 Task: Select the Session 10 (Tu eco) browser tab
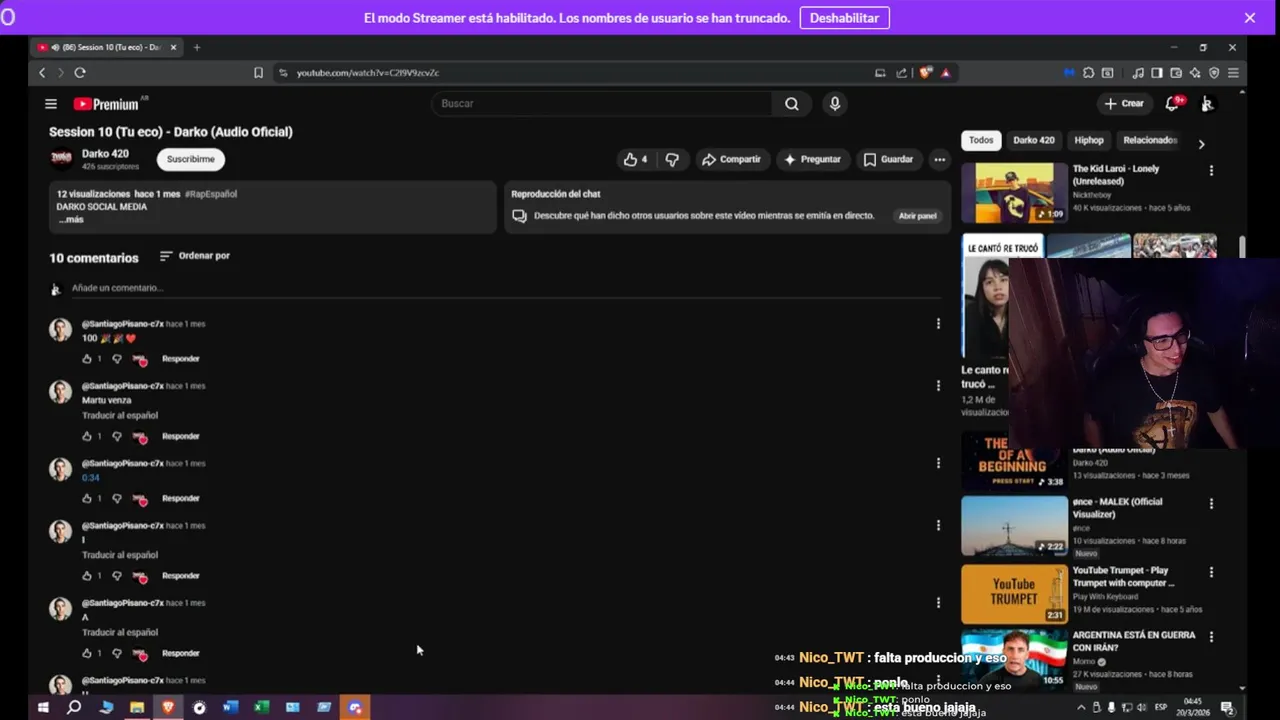point(107,47)
